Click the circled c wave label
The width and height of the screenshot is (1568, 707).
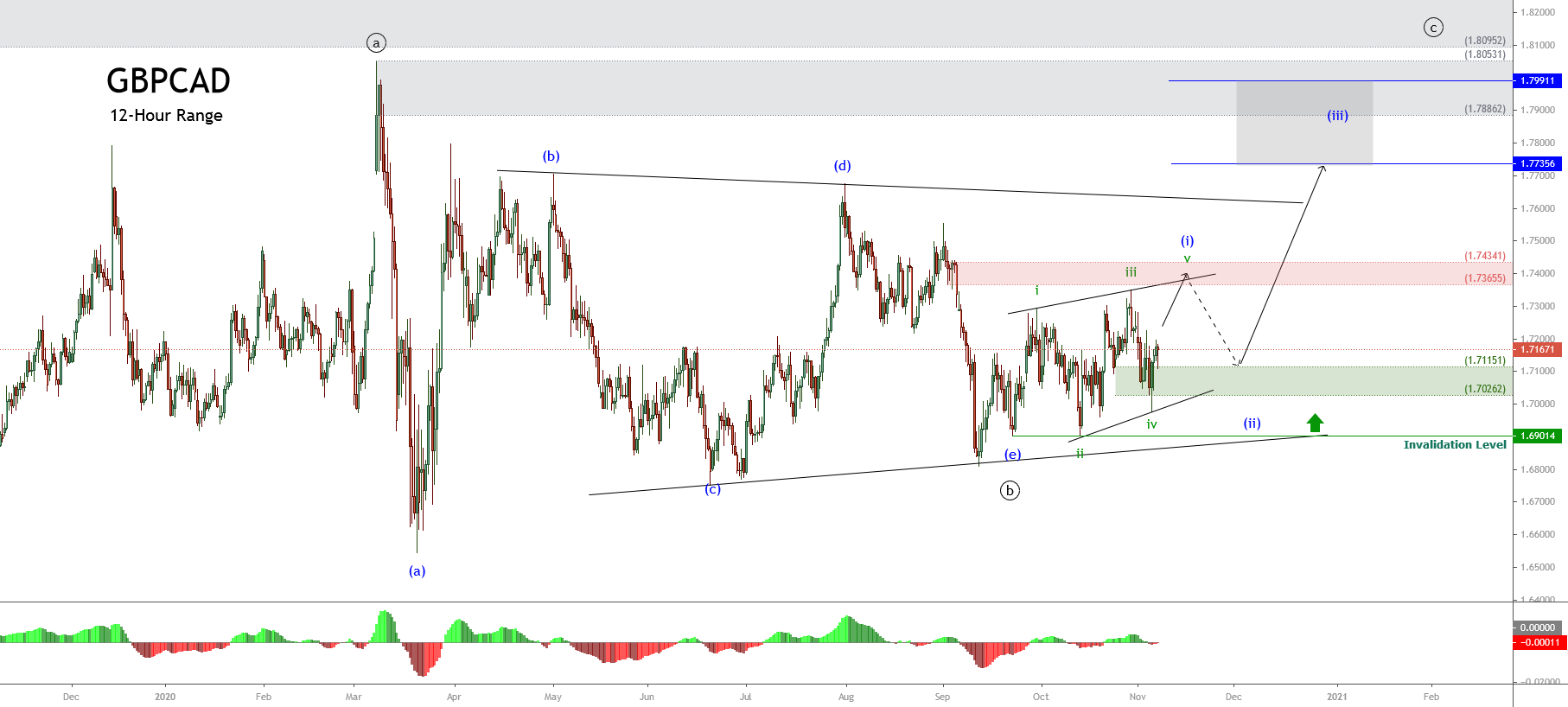pyautogui.click(x=1433, y=28)
